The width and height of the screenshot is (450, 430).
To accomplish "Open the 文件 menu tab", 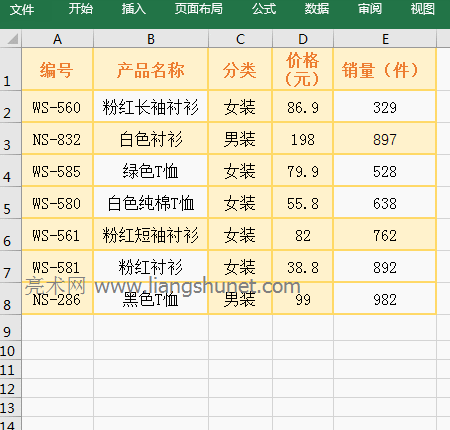I will 22,9.
